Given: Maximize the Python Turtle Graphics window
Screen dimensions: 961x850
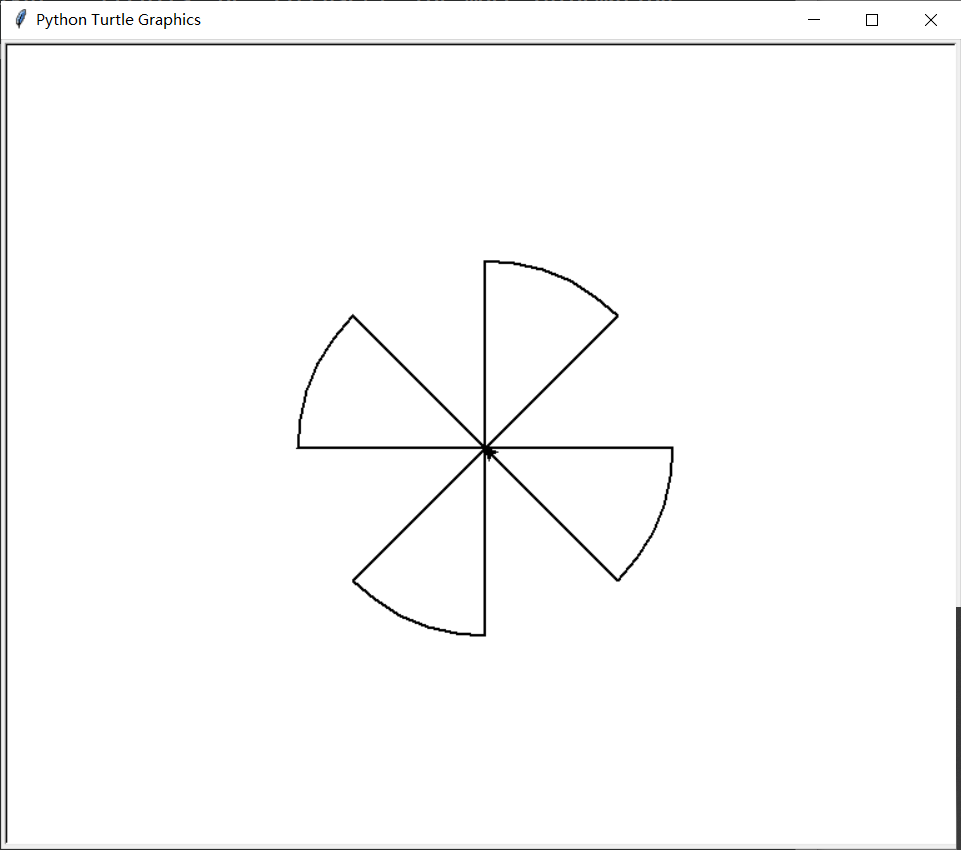Looking at the screenshot, I should tap(872, 20).
